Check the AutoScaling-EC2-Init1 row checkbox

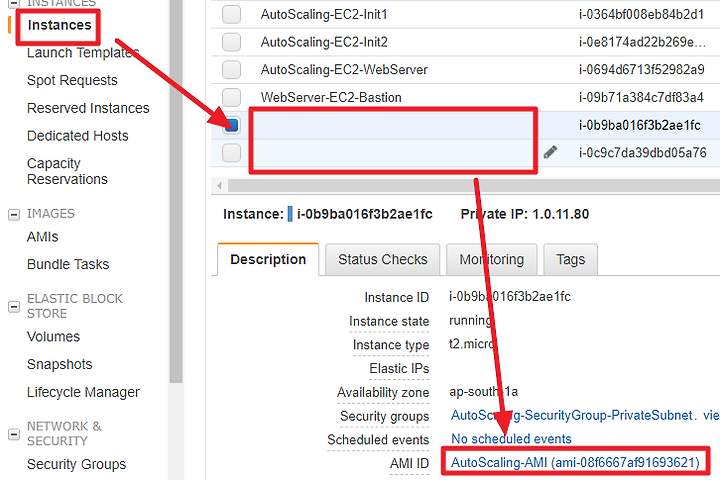tap(231, 14)
